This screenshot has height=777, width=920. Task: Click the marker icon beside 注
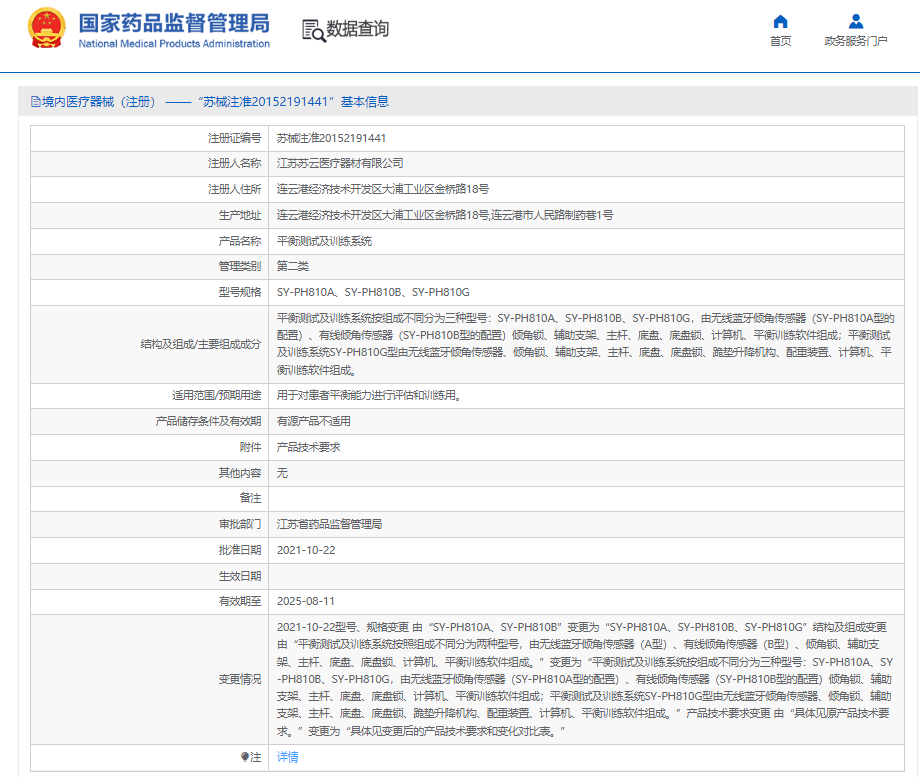point(244,758)
